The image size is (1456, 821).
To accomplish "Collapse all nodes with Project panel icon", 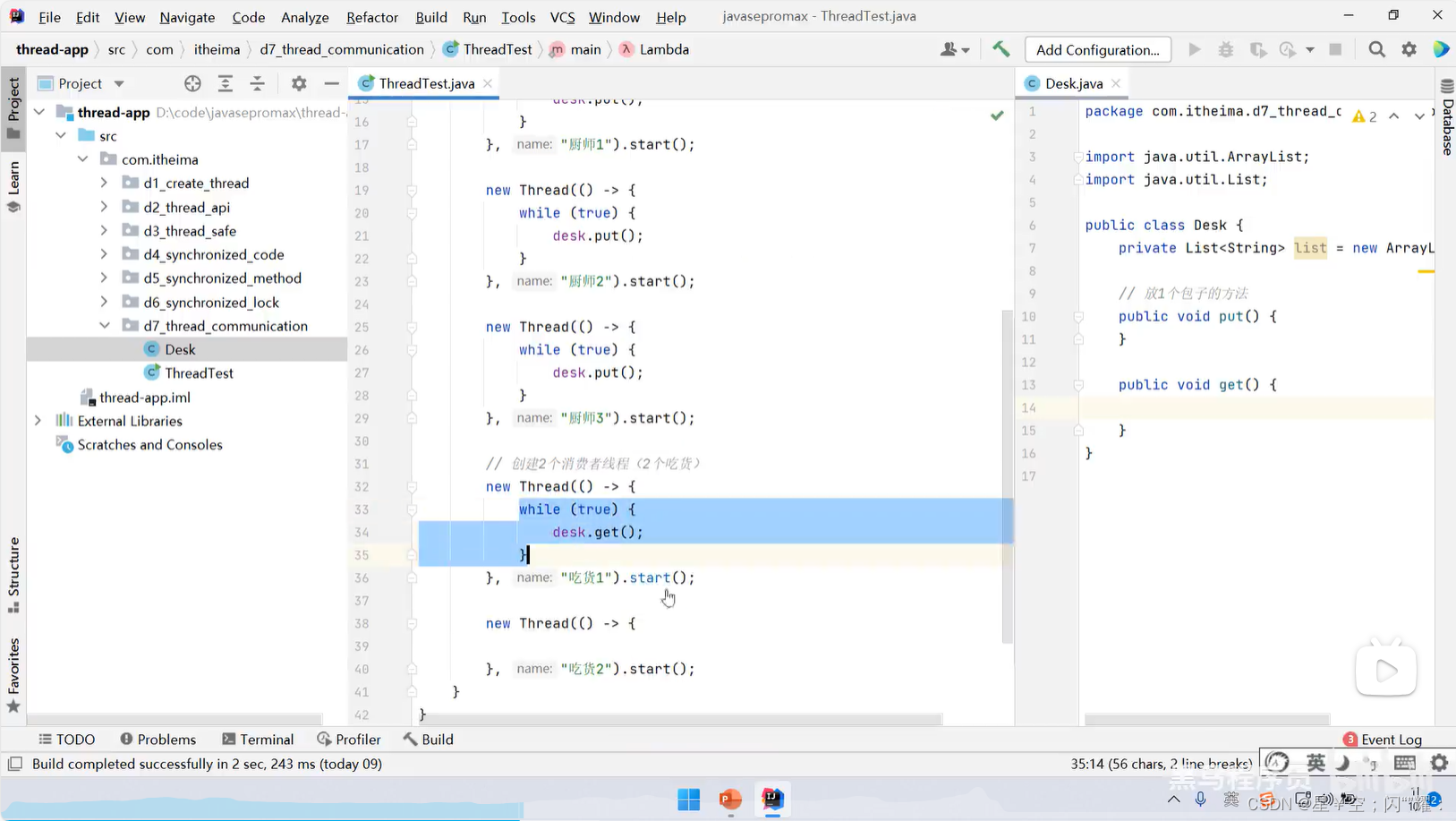I will coord(258,82).
